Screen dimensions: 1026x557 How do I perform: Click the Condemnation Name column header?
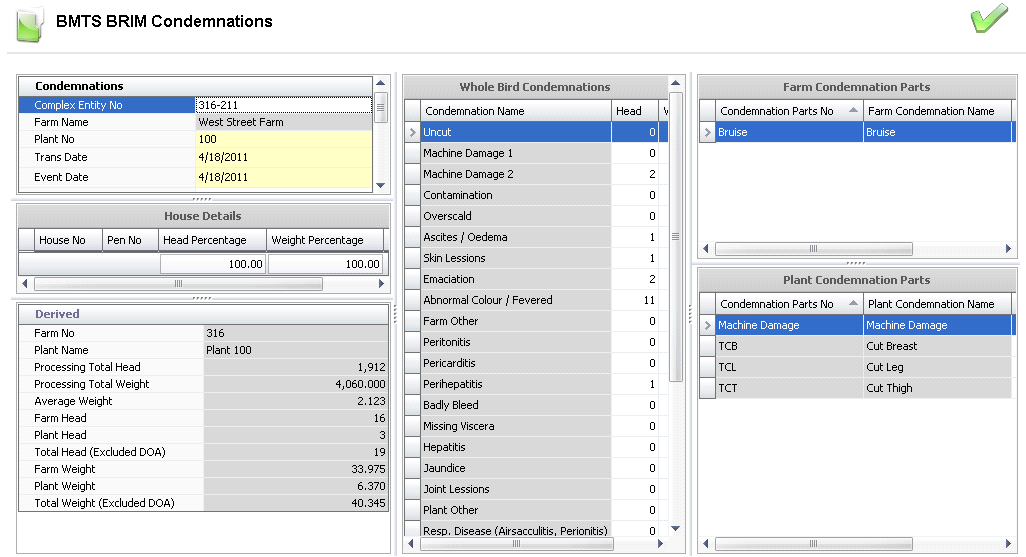click(514, 111)
